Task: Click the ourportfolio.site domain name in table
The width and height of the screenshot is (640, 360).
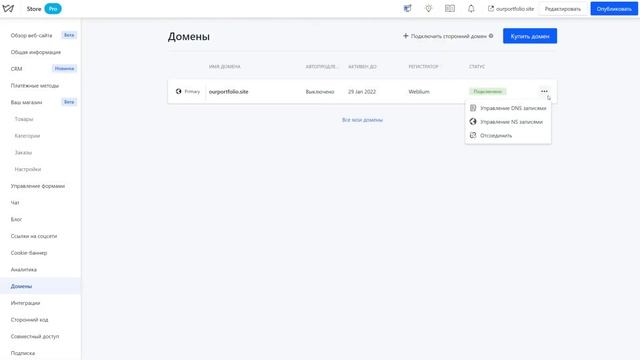Action: [x=229, y=91]
